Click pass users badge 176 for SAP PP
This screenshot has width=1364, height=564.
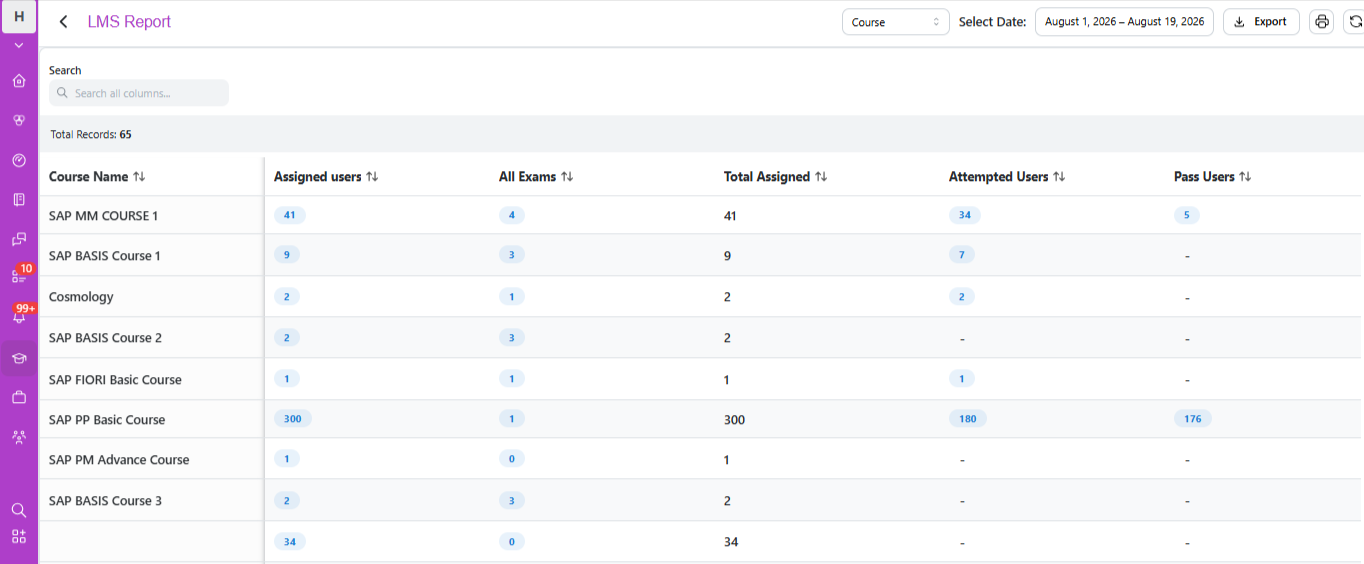tap(1193, 419)
